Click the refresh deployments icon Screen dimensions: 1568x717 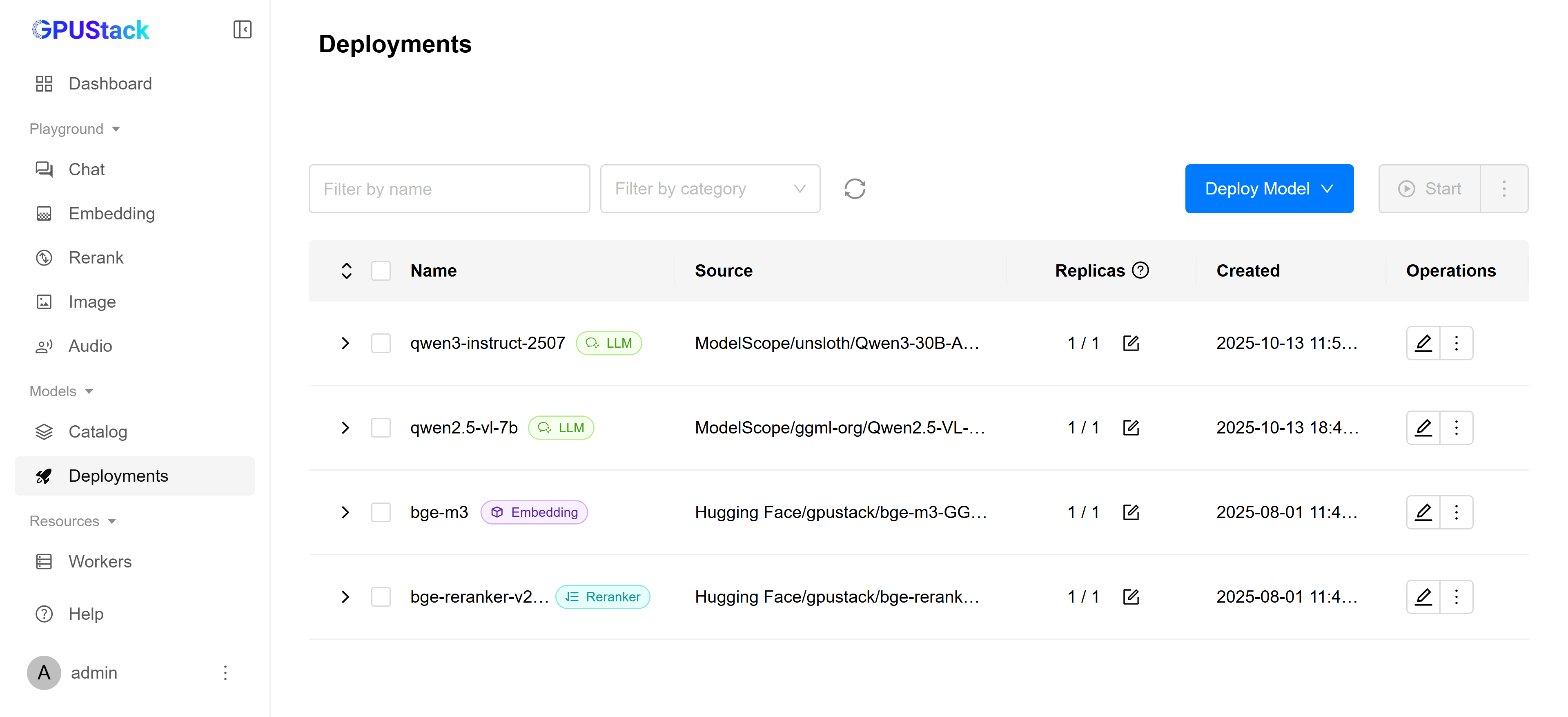pyautogui.click(x=855, y=189)
